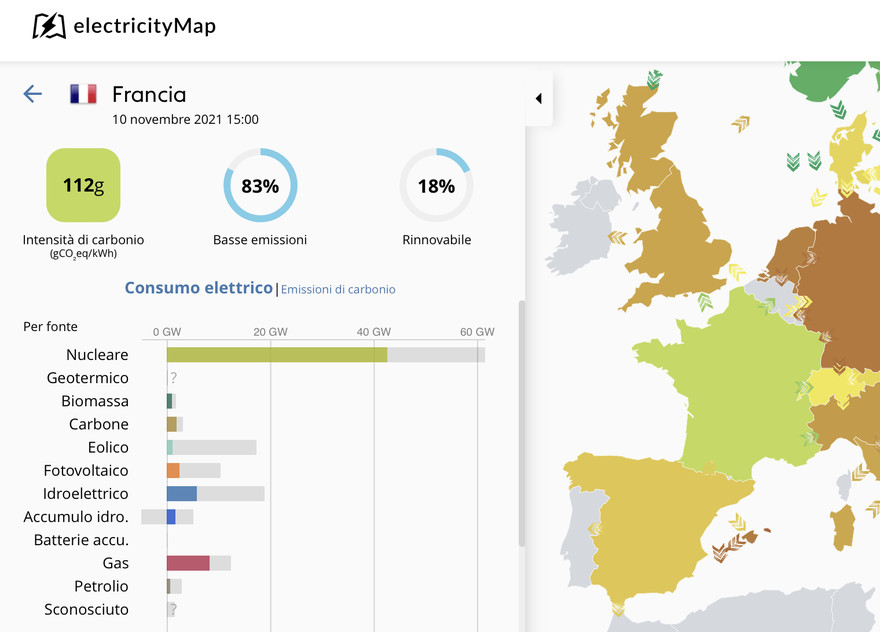Click the question mark next to Sconosciuto
The image size is (880, 632).
click(173, 609)
